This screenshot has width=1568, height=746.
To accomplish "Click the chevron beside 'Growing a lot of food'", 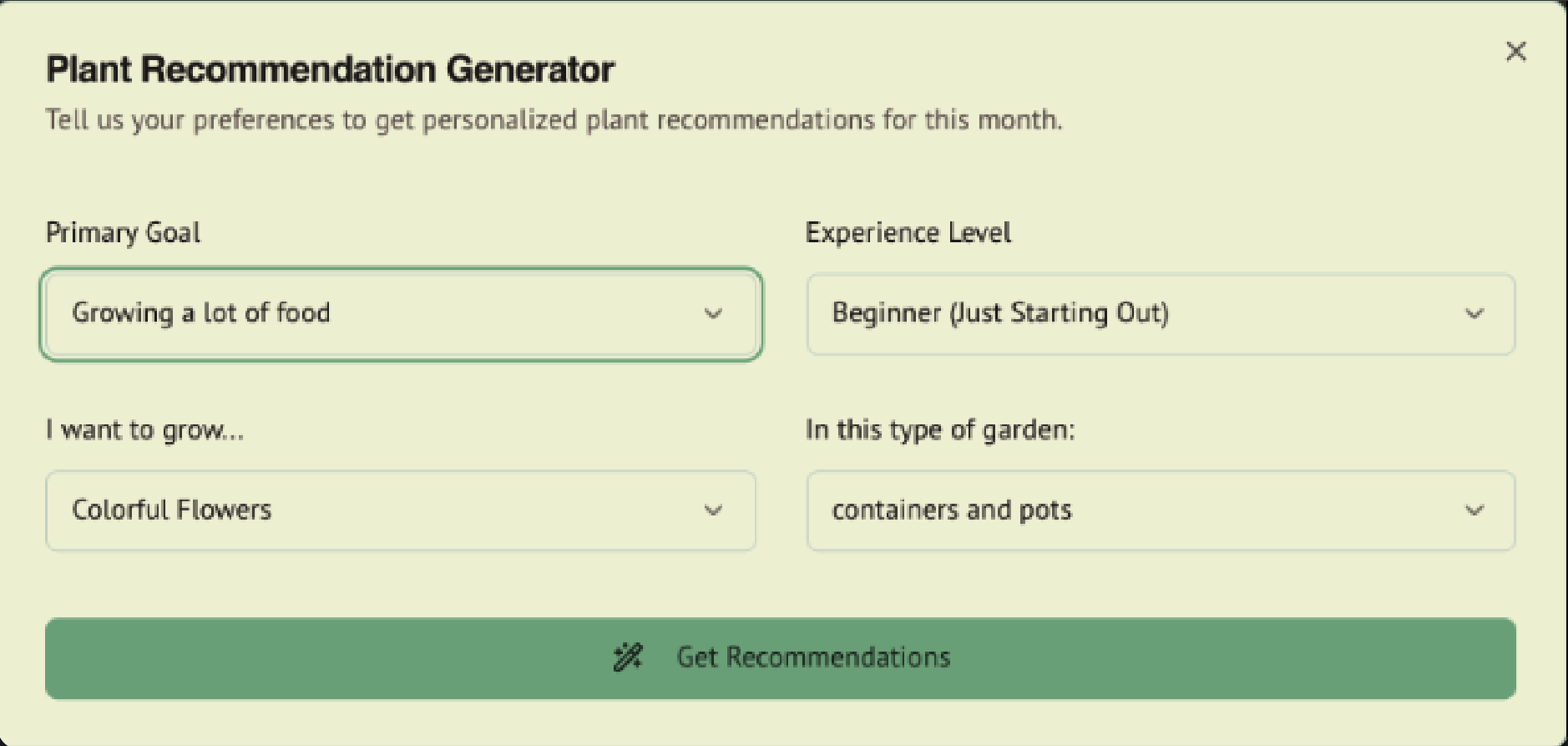I will [713, 314].
